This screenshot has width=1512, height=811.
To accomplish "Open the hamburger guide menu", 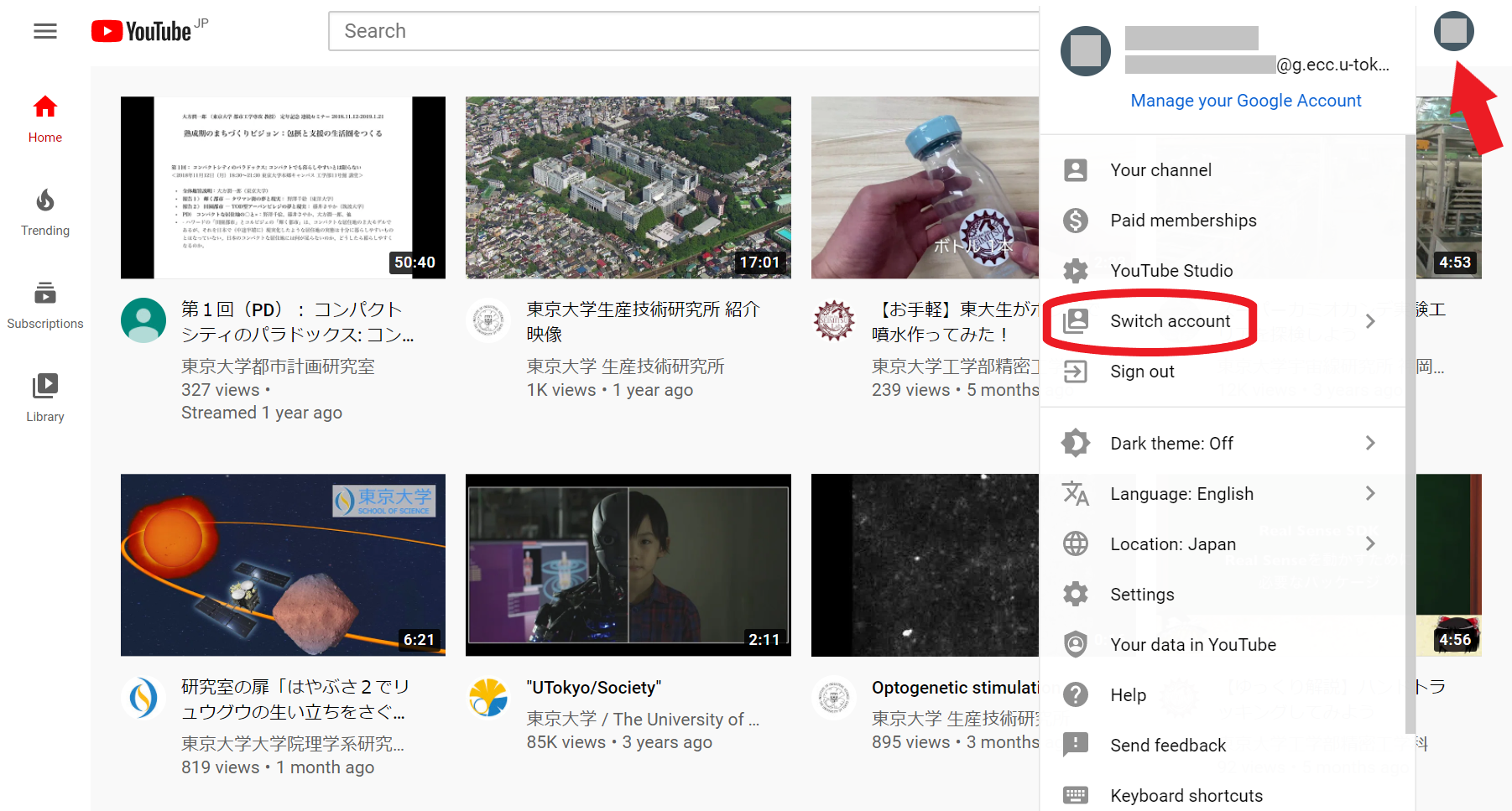I will 45,32.
